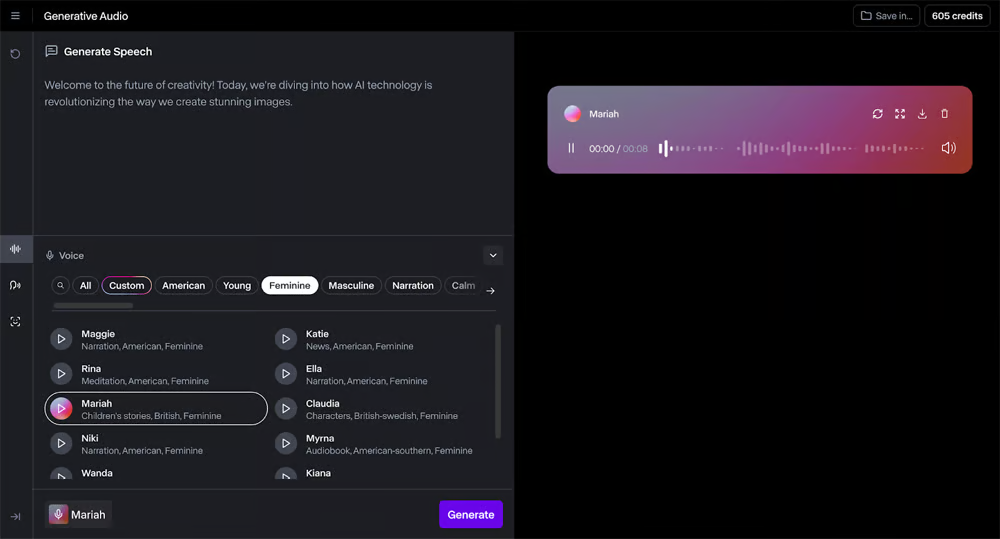Screen dimensions: 1000x539
Task: Collapse the Voice section chevron
Action: 492,255
